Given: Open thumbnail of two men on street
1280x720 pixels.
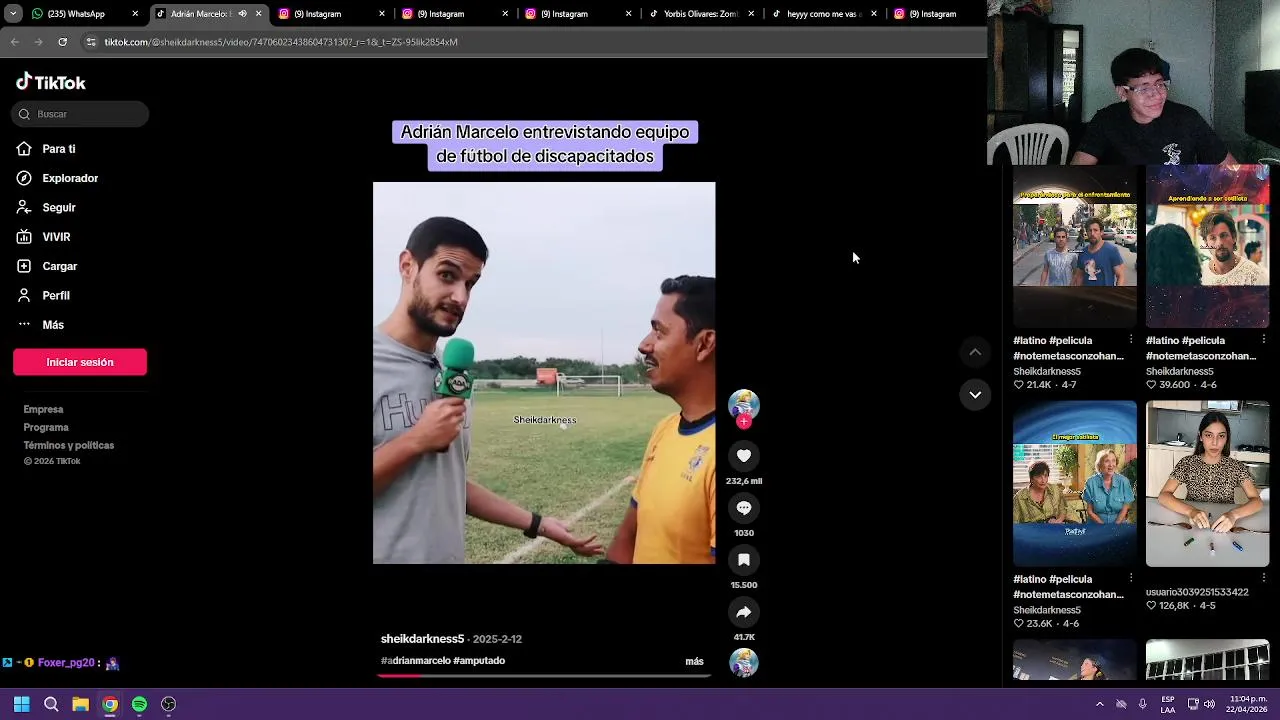Looking at the screenshot, I should click(1075, 245).
